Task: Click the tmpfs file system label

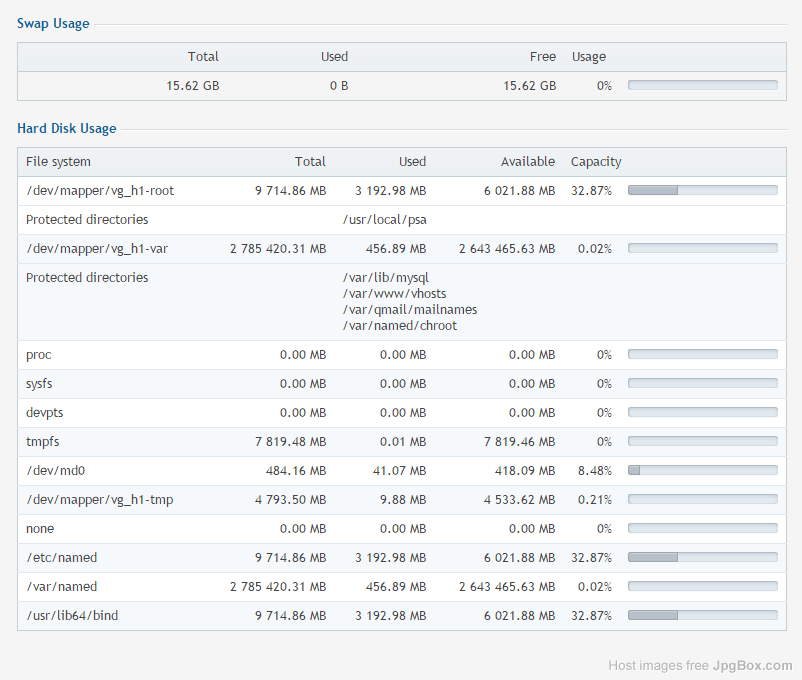Action: pos(43,442)
